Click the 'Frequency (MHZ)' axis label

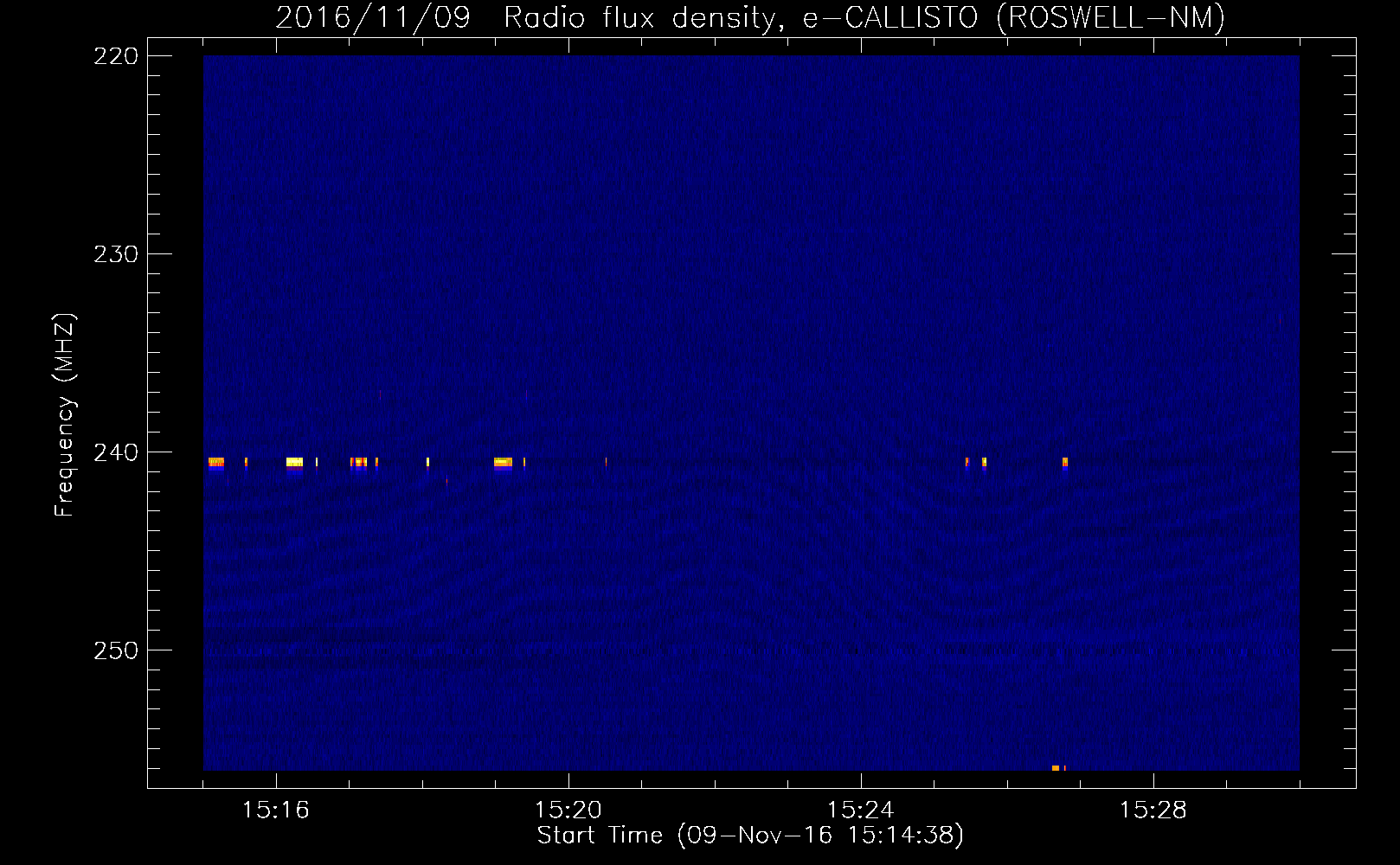65,414
